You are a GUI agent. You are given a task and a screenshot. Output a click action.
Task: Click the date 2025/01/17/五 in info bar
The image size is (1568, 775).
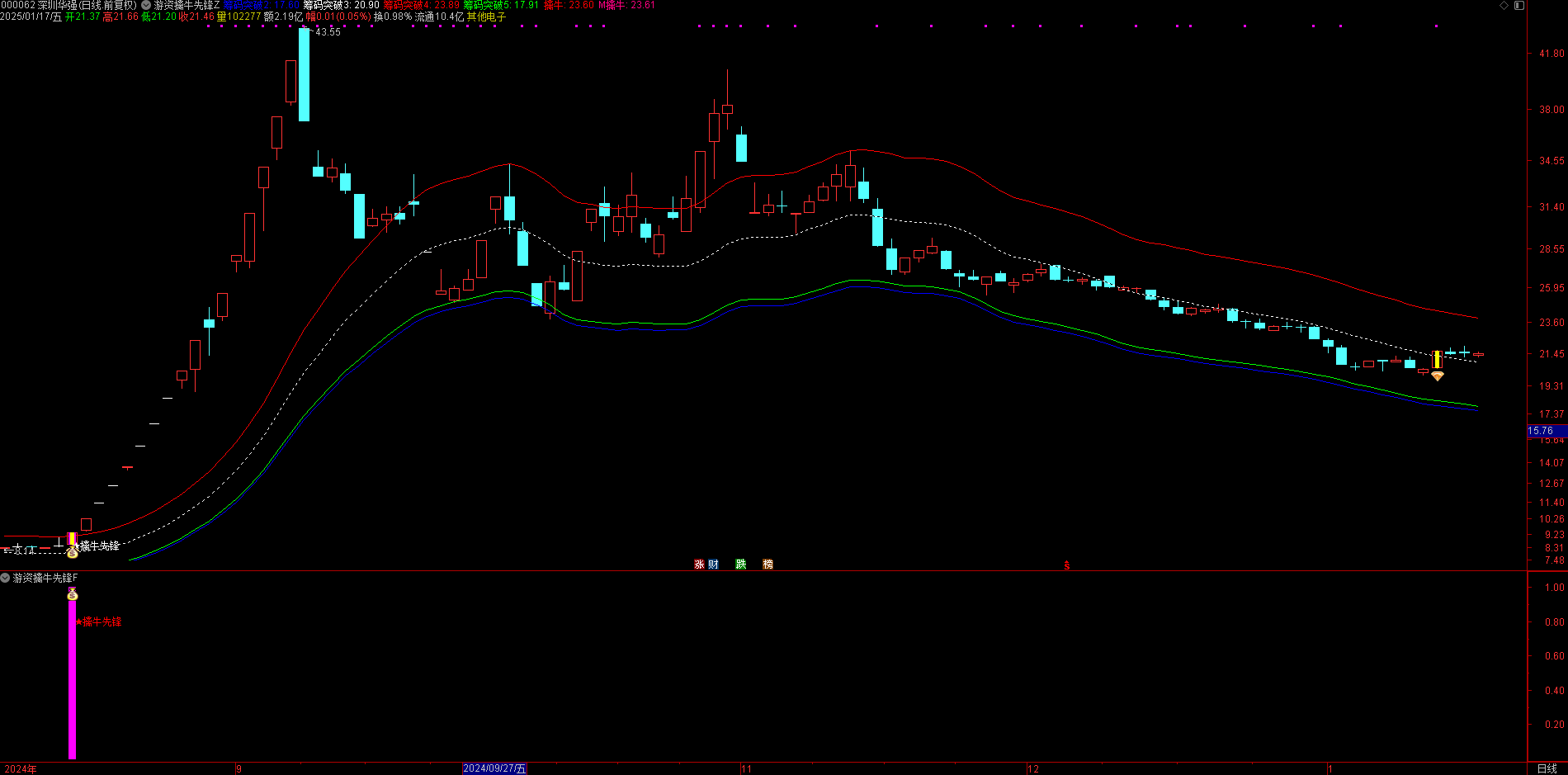point(31,17)
